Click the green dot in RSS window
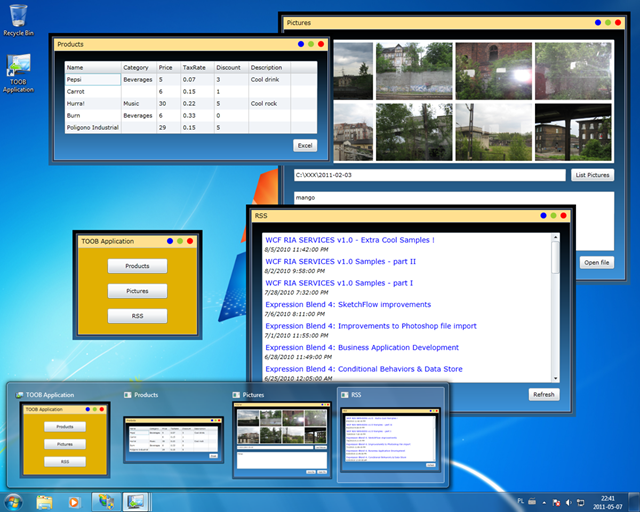Viewport: 640px width, 512px height. point(553,216)
